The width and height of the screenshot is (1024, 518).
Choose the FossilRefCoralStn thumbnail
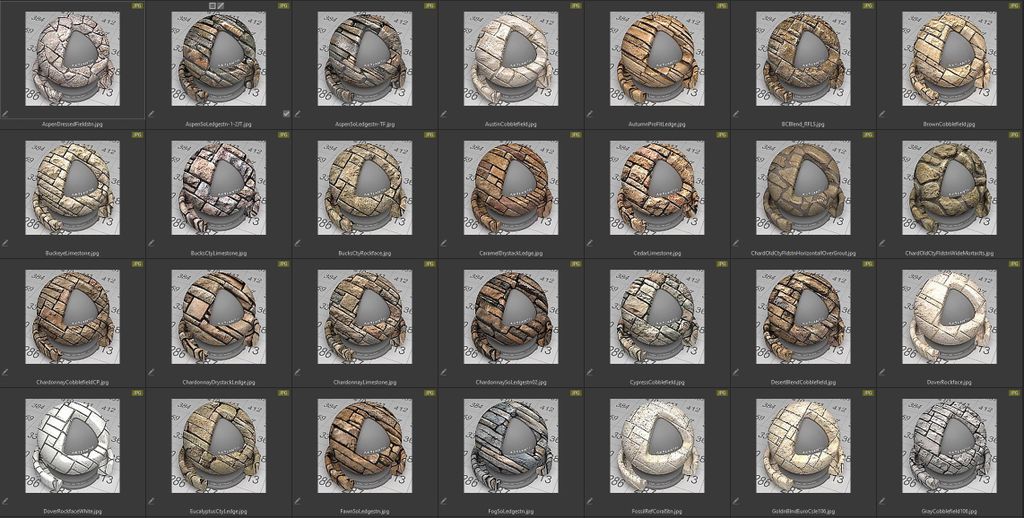coord(657,445)
